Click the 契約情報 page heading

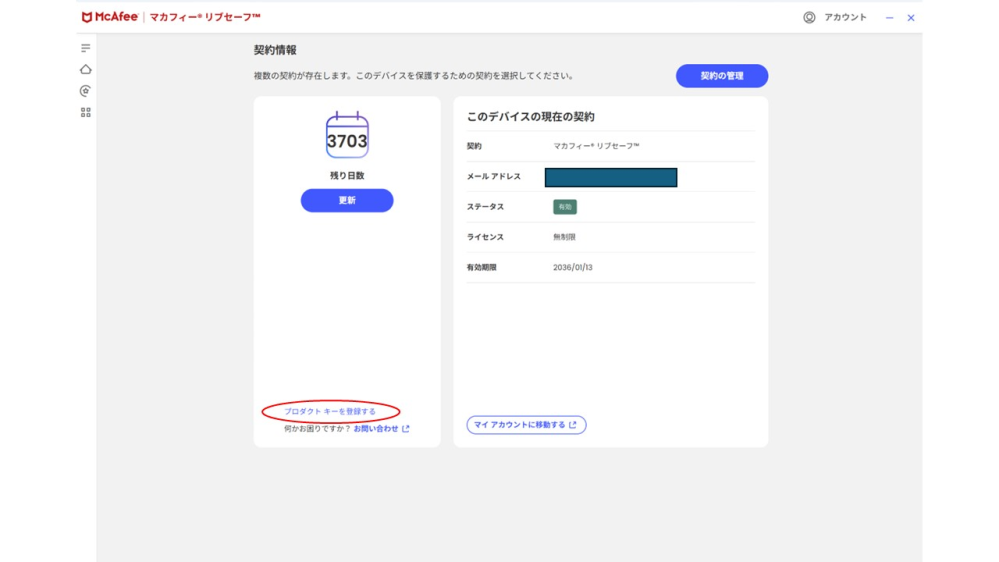(275, 50)
